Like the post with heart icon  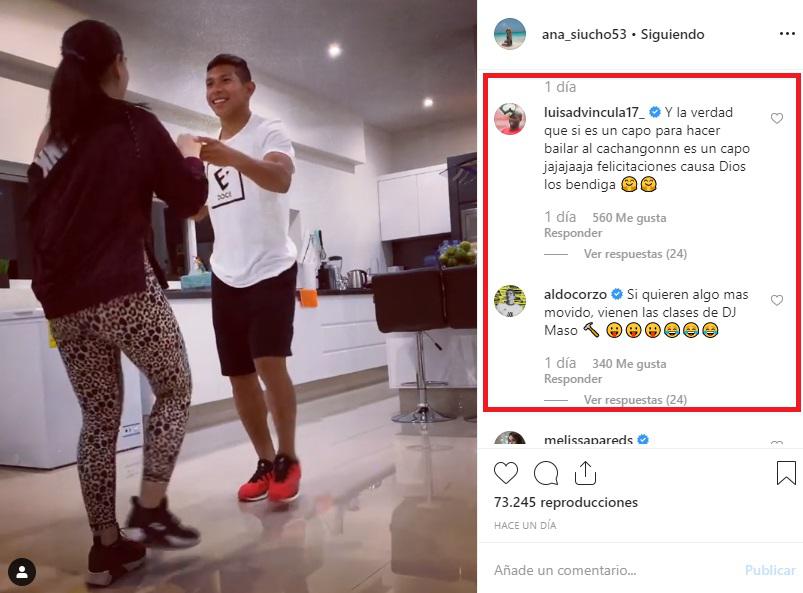coord(506,473)
